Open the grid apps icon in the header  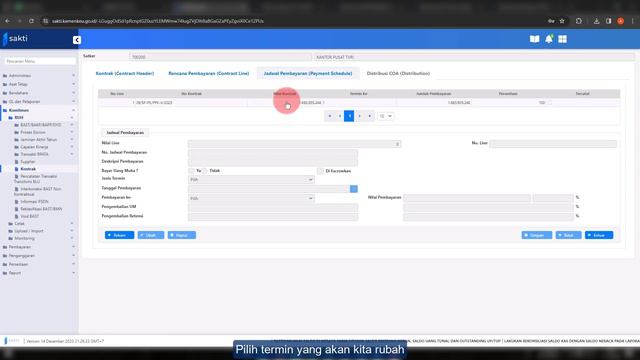pos(562,39)
